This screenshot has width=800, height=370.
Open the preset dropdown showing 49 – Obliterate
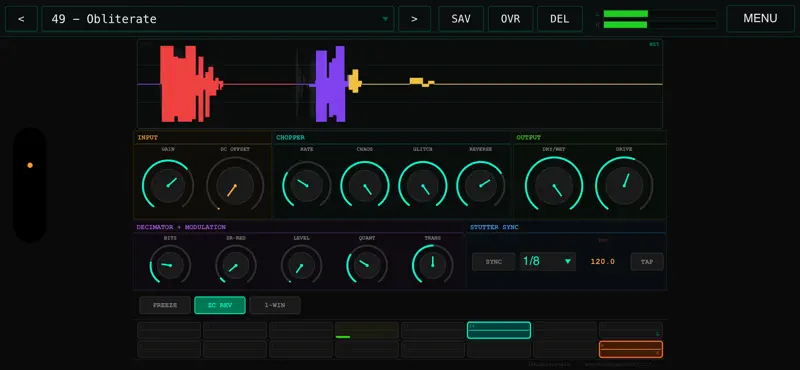[x=218, y=19]
